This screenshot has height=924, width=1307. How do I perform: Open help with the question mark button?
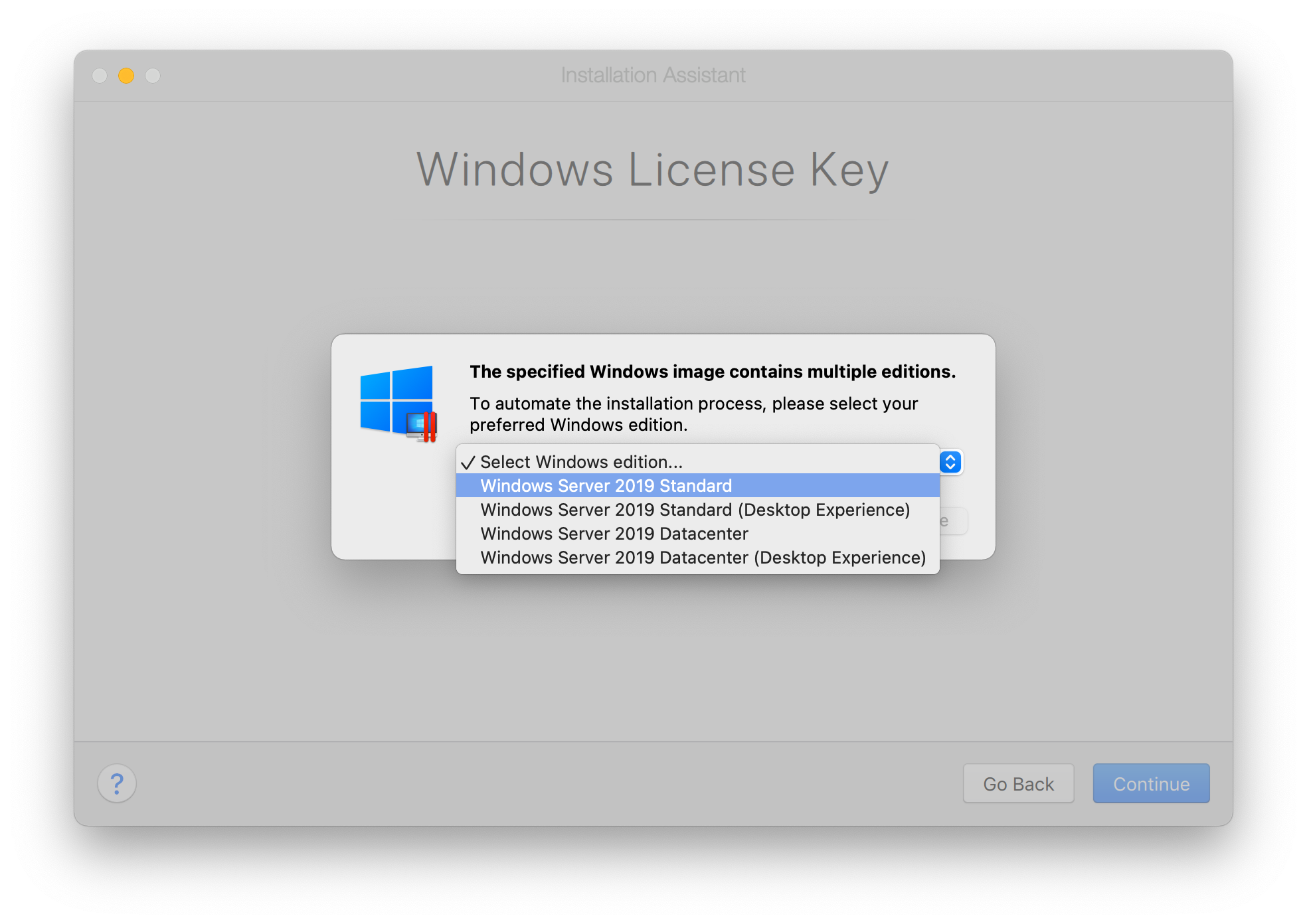117,783
